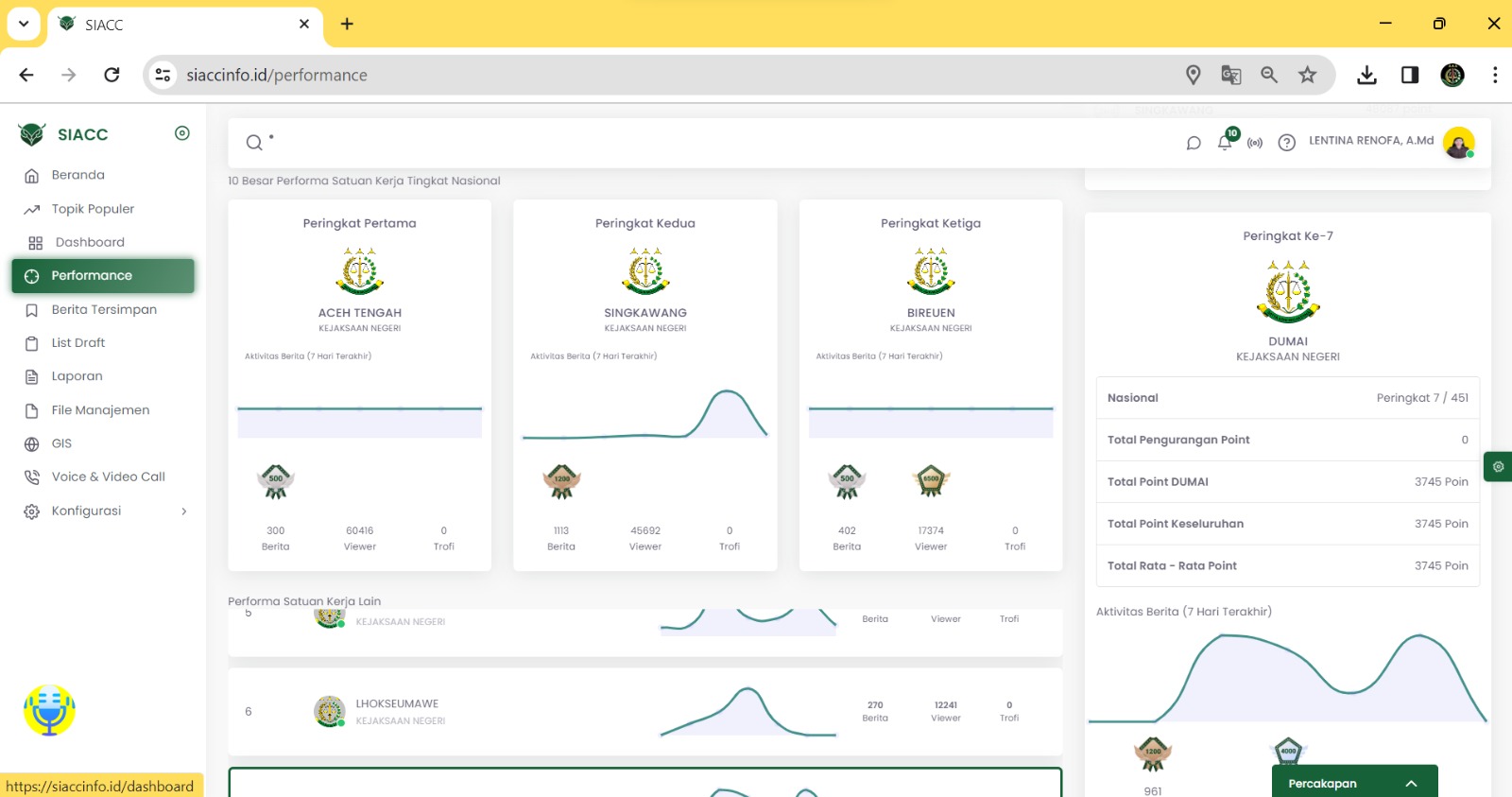
Task: Click the translate page icon
Action: tap(1230, 75)
